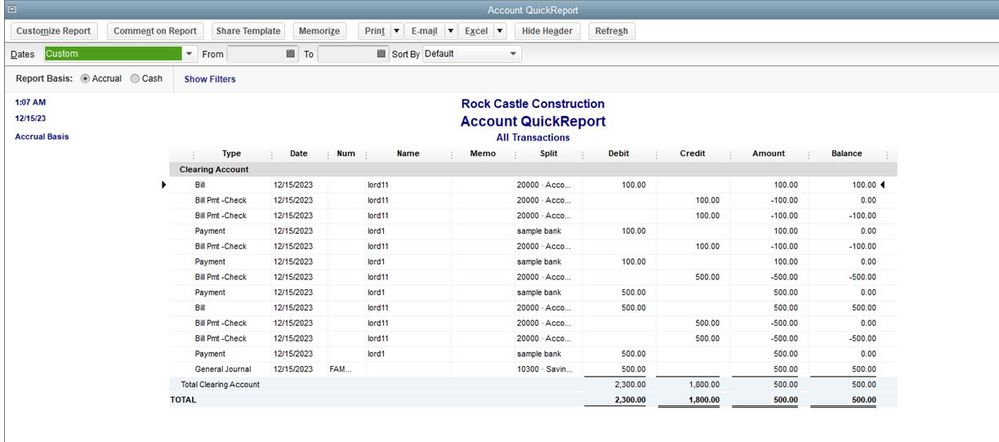Refresh the report
Image resolution: width=999 pixels, height=442 pixels.
pos(612,31)
